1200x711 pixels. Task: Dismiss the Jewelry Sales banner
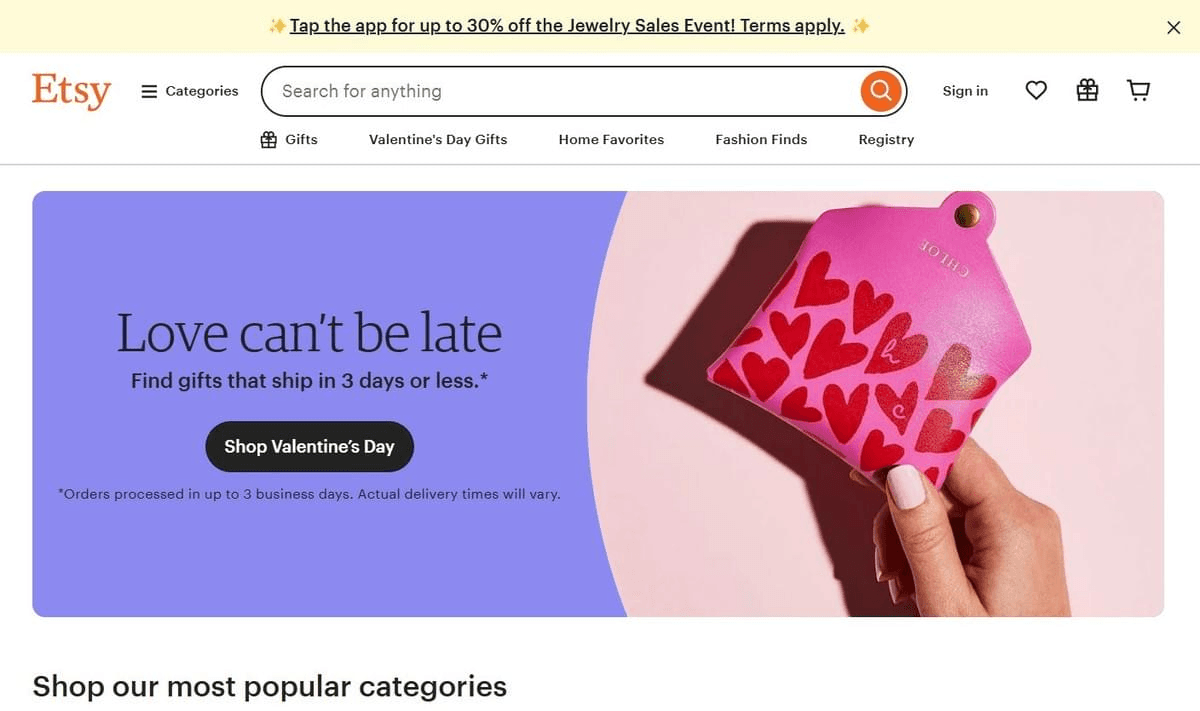tap(1174, 28)
